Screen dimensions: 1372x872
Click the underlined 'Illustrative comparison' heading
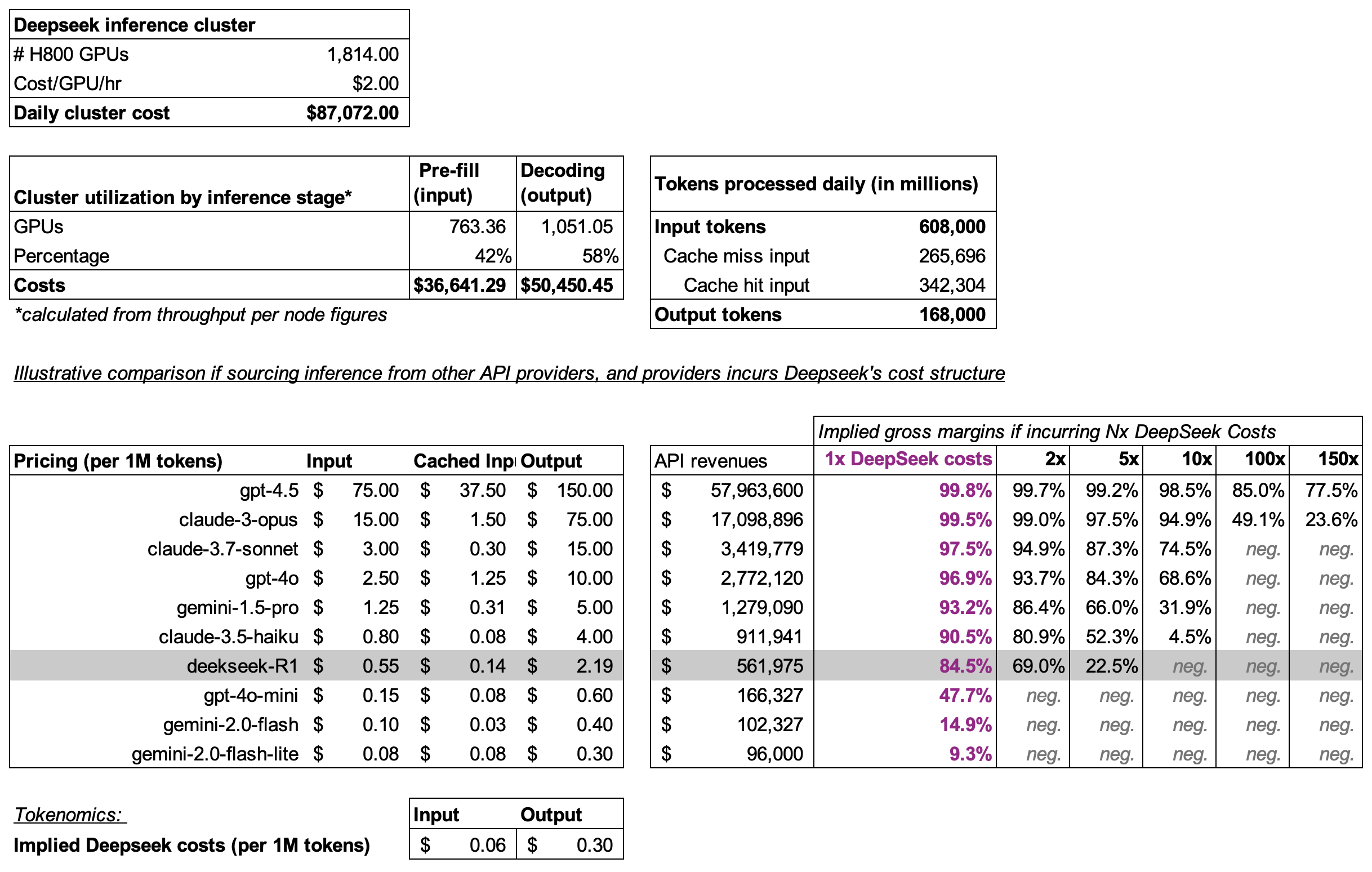[x=509, y=373]
